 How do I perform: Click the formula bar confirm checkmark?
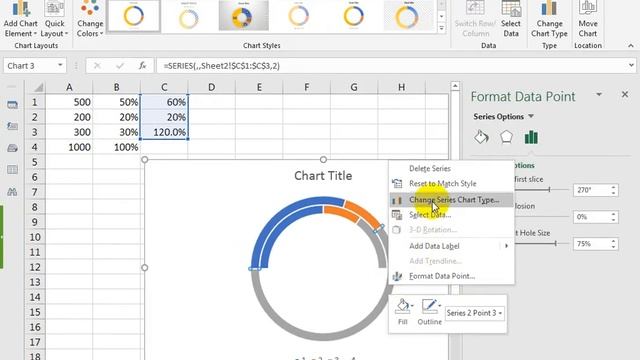click(x=120, y=66)
